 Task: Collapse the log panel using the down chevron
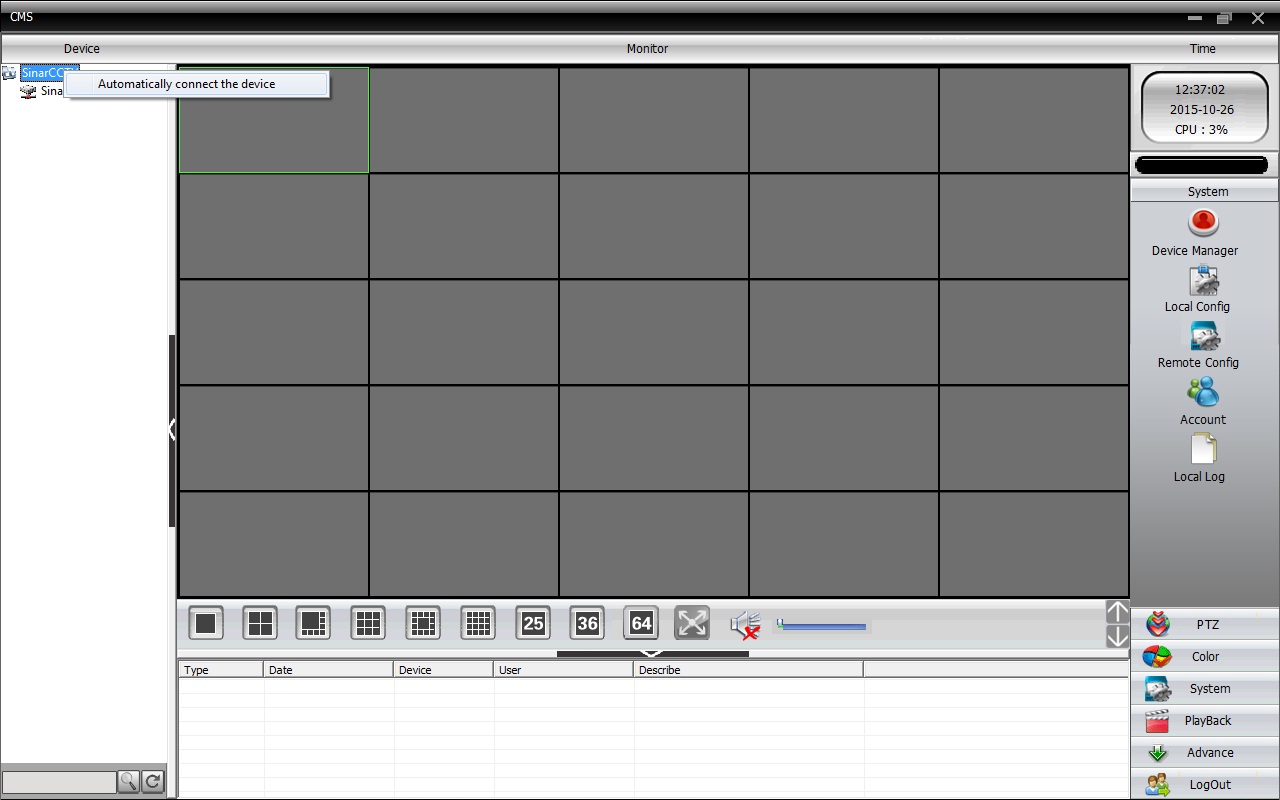pos(652,654)
